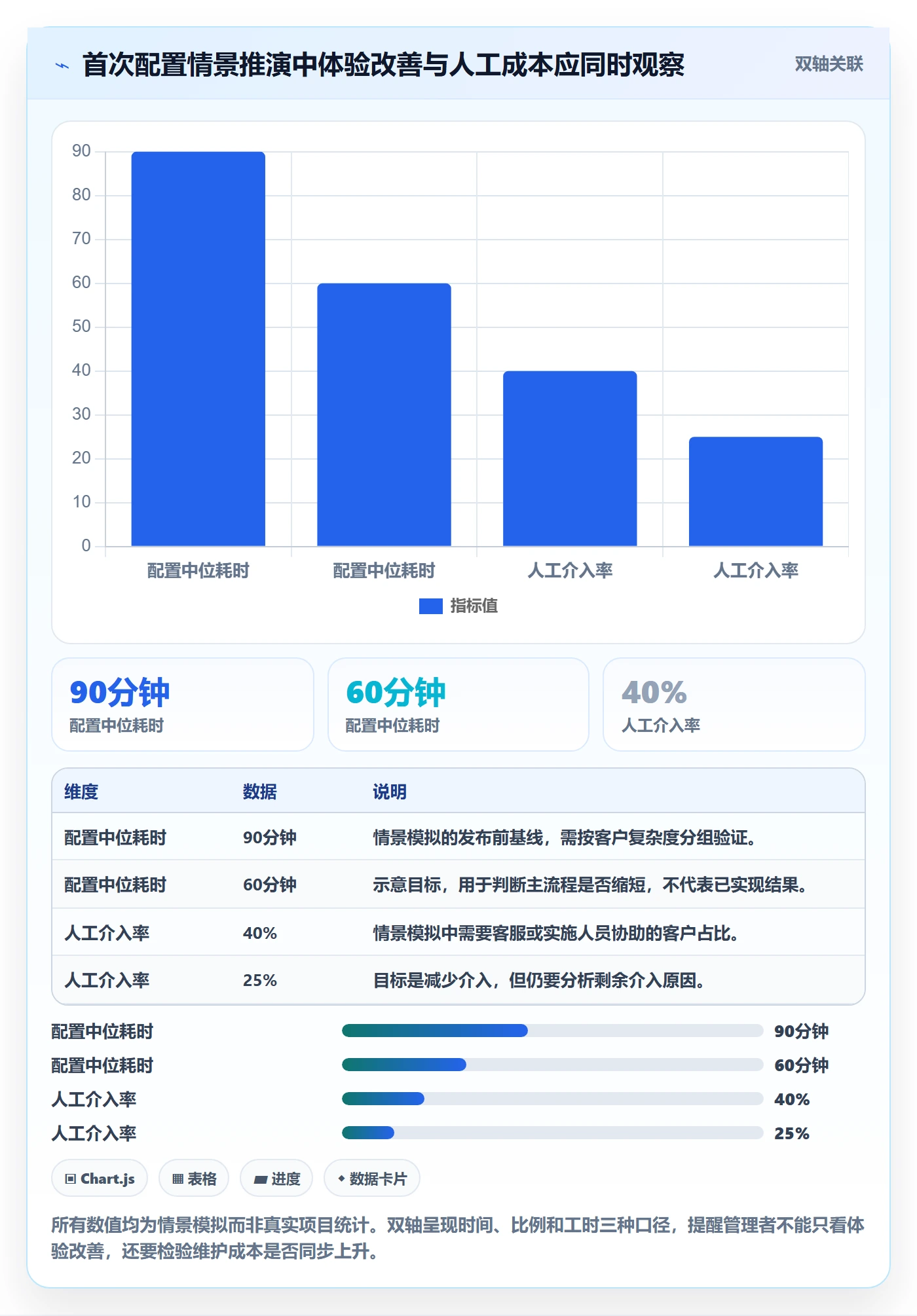Screen dimensions: 917x1316
Task: Click the main title about 首次配置情景推演
Action: (x=384, y=65)
